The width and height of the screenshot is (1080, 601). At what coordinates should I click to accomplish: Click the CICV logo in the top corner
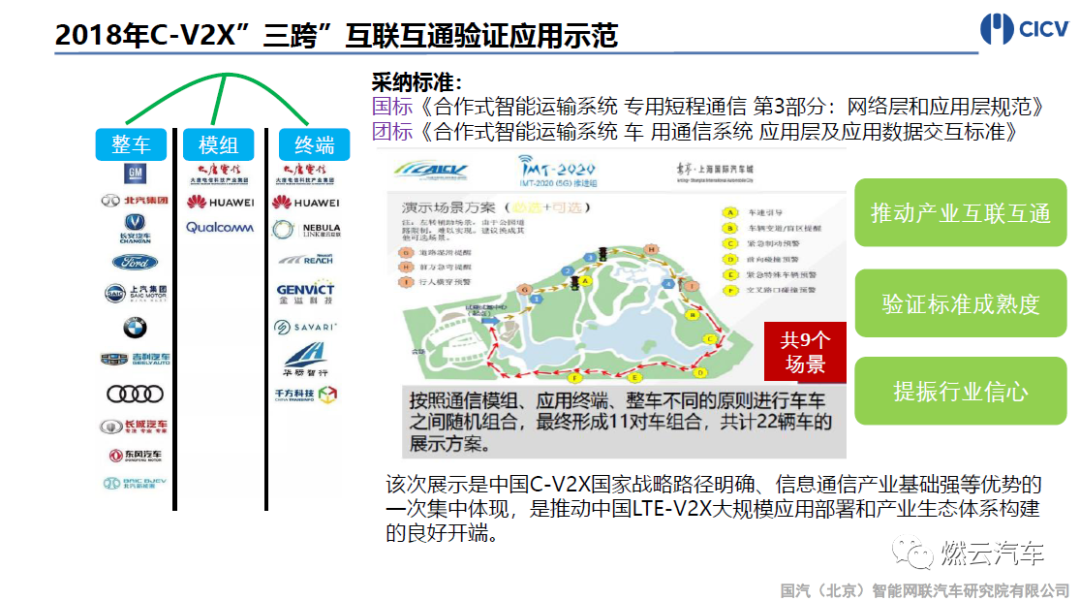[x=1024, y=29]
